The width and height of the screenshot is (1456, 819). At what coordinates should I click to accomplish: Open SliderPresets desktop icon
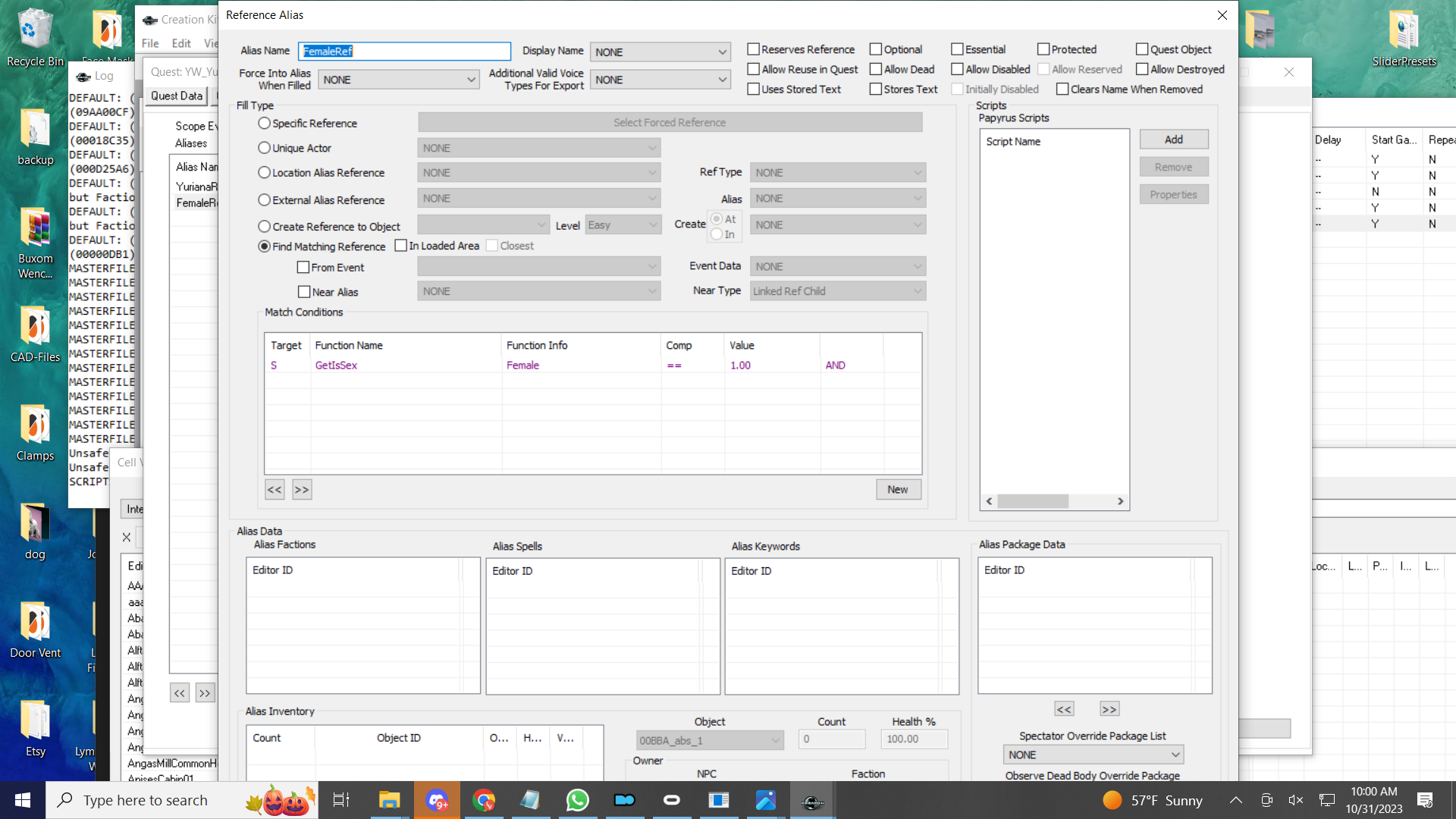coord(1404,38)
